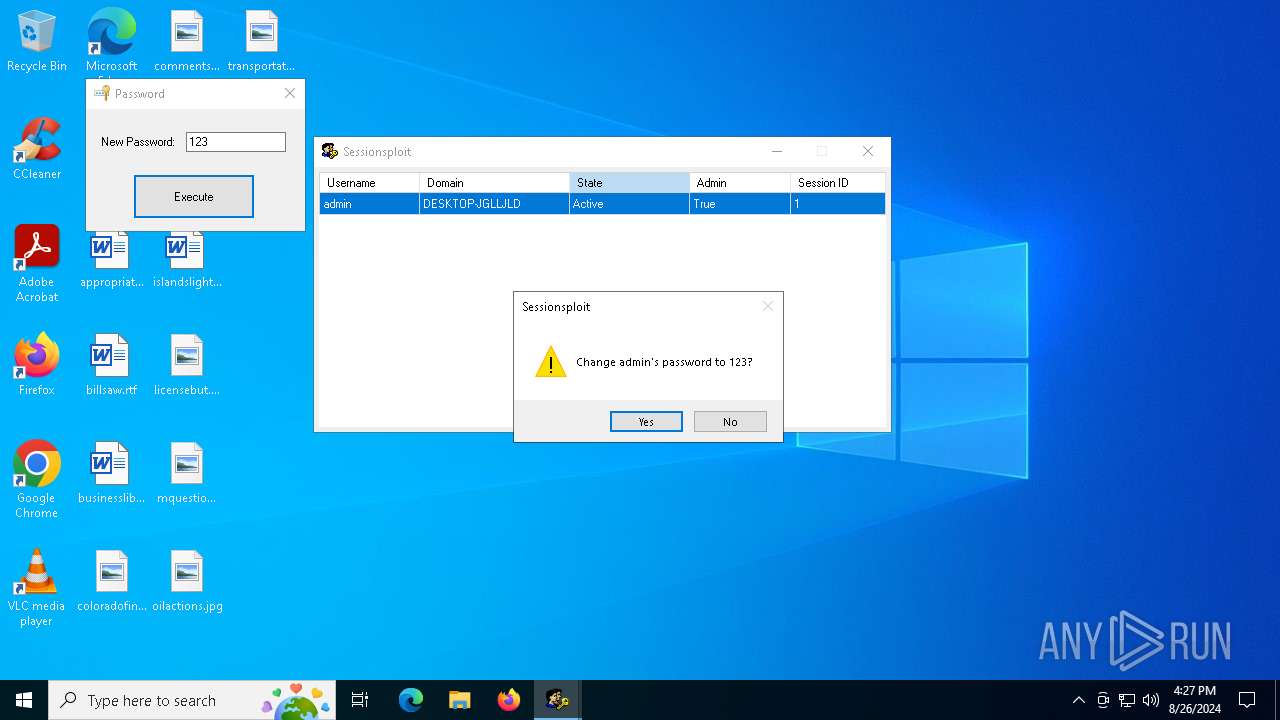Launch Firefox from the taskbar
The width and height of the screenshot is (1280, 720).
tap(508, 700)
